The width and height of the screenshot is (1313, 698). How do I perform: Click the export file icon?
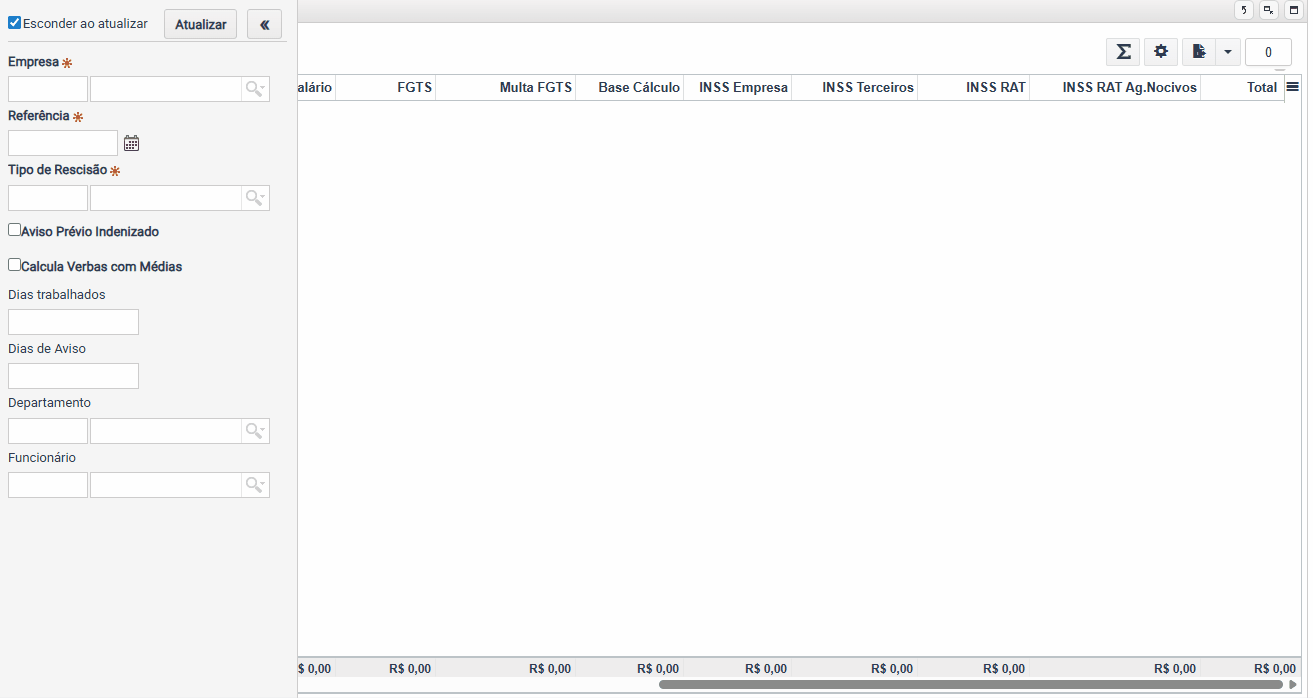[x=1198, y=52]
